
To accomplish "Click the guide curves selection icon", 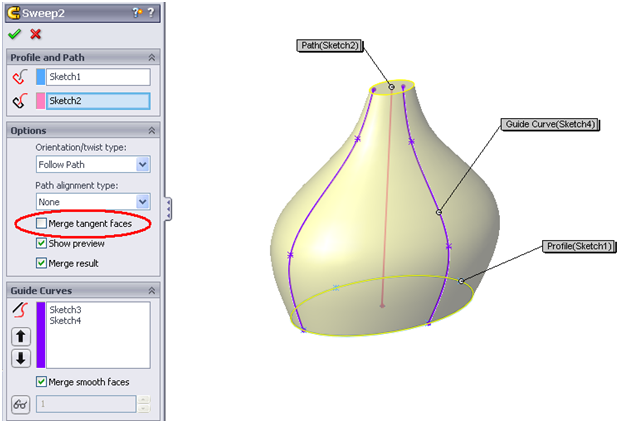I will coord(20,310).
